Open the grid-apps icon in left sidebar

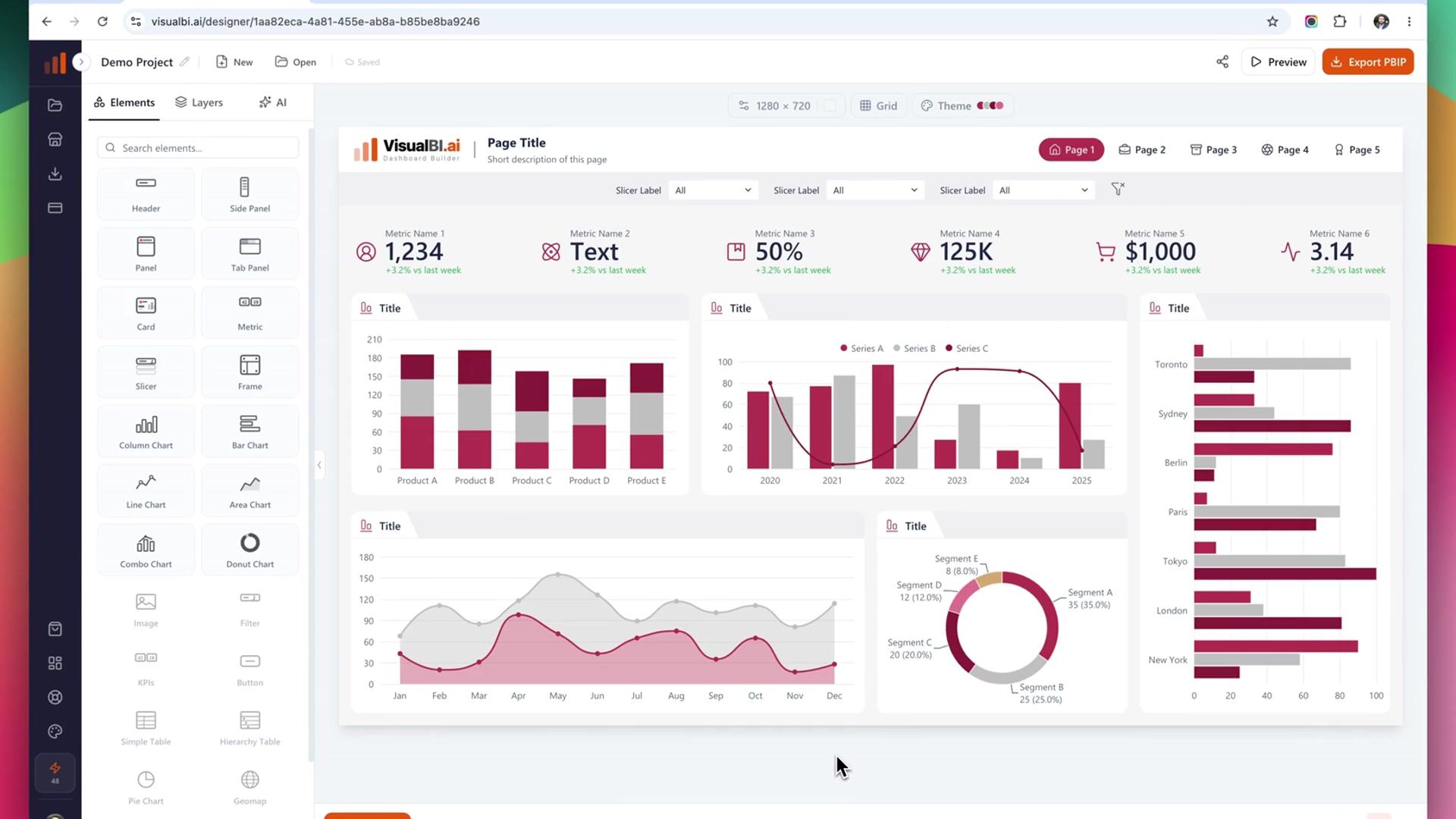coord(55,664)
